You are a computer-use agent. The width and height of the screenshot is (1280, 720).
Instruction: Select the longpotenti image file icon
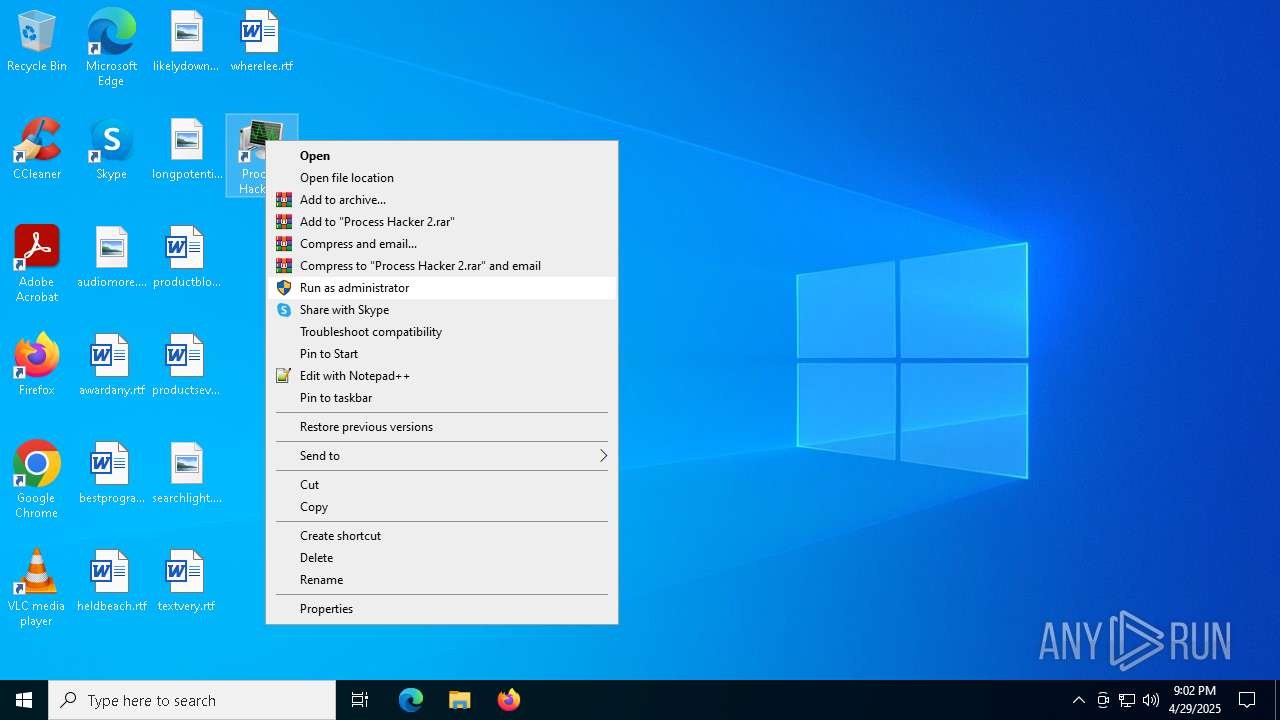click(187, 149)
